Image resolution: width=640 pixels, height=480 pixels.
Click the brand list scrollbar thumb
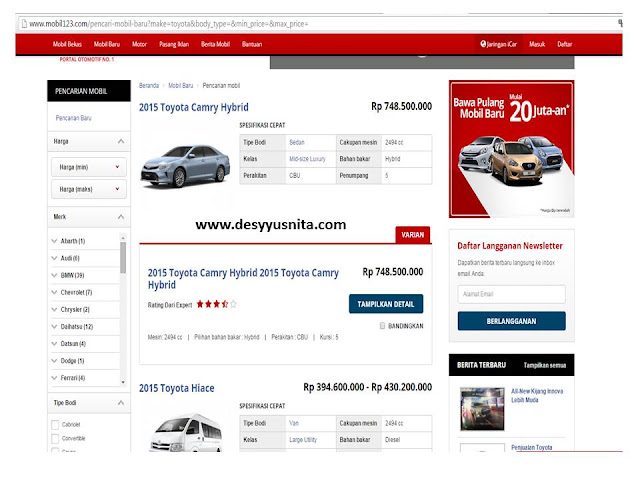coord(123,258)
